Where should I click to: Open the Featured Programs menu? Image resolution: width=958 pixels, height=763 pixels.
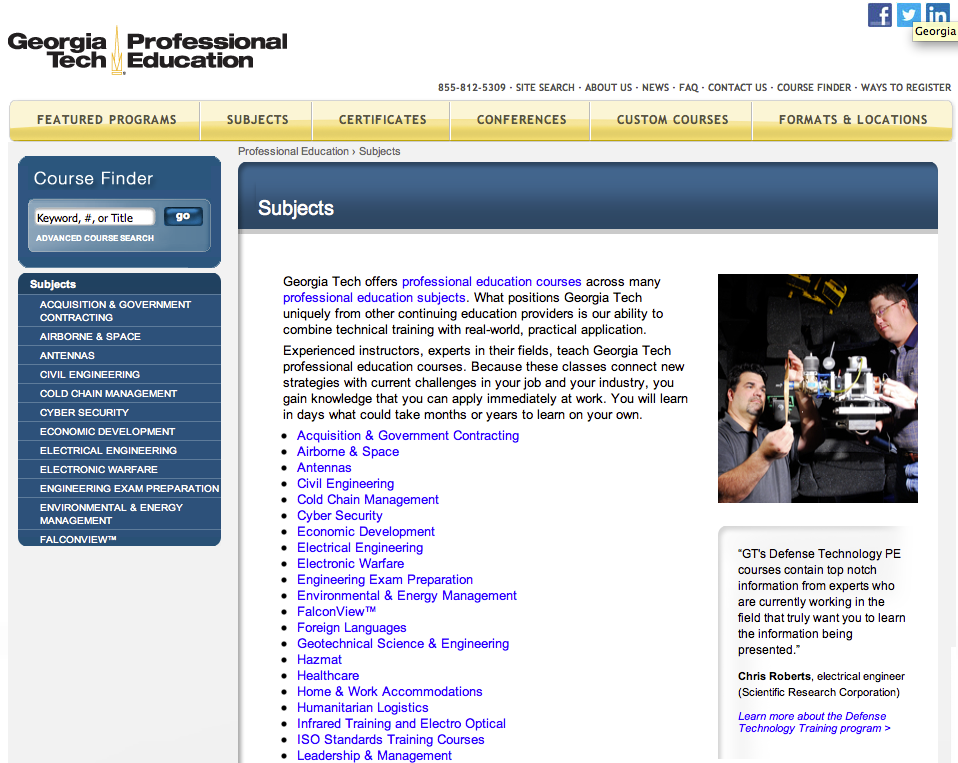106,120
